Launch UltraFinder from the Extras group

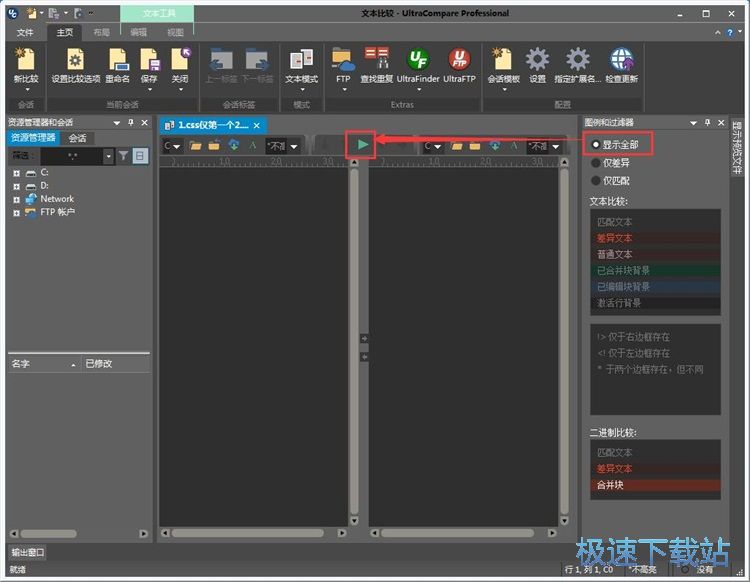(x=418, y=62)
